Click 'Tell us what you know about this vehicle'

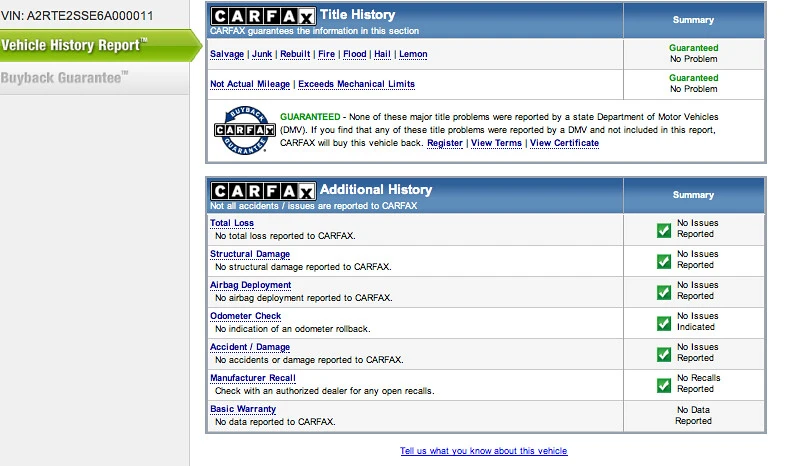(484, 451)
